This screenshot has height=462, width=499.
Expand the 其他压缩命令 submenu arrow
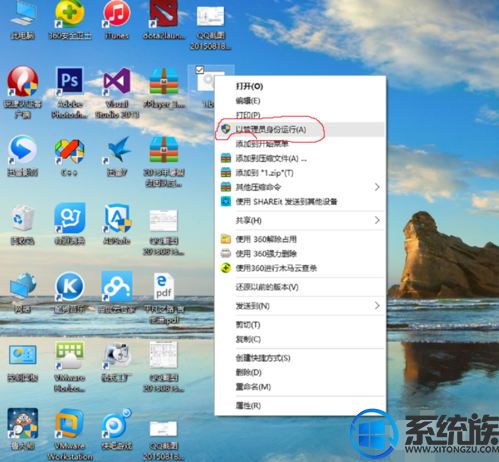377,187
